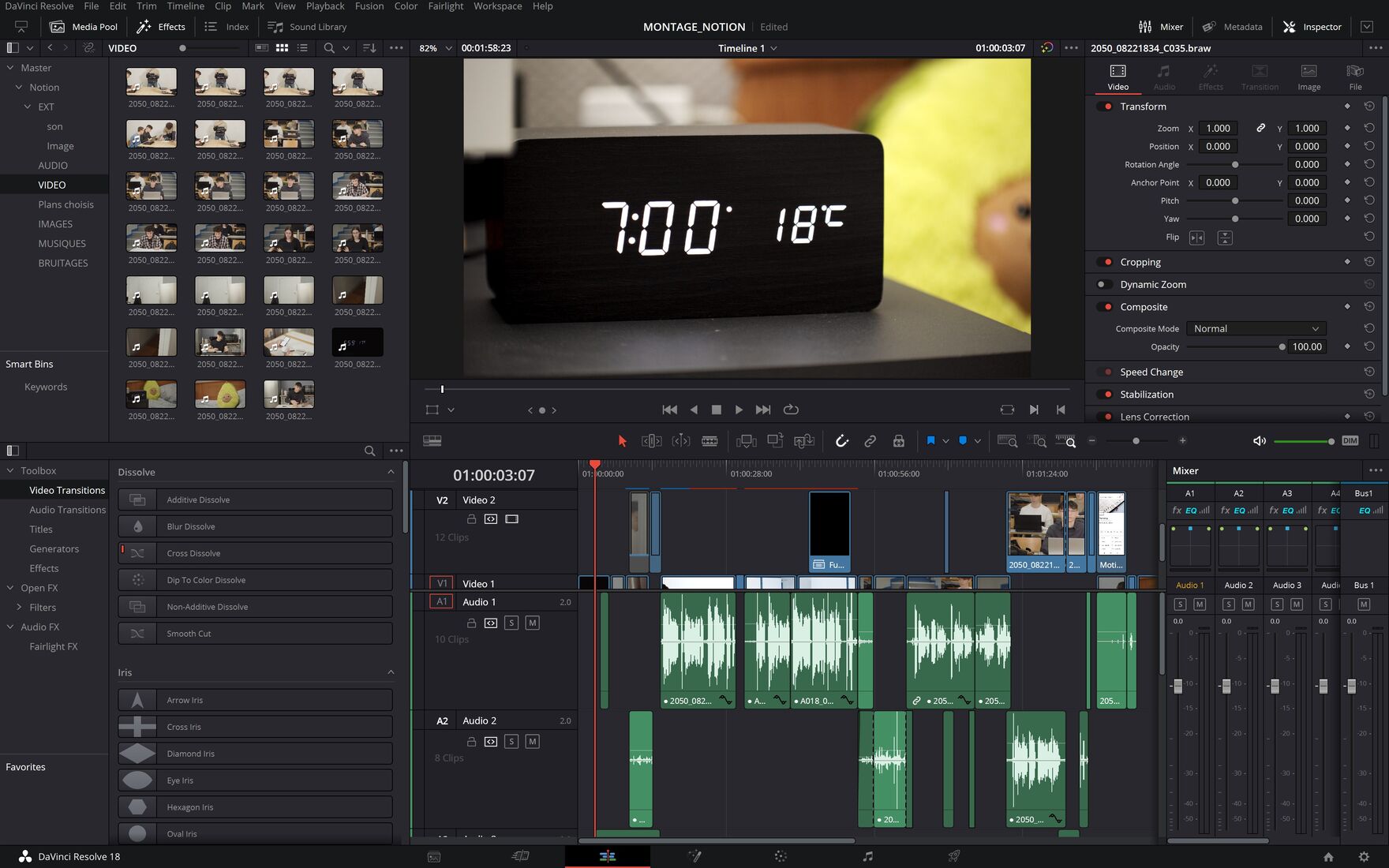Open the Playback menu
This screenshot has height=868, width=1389.
point(325,6)
